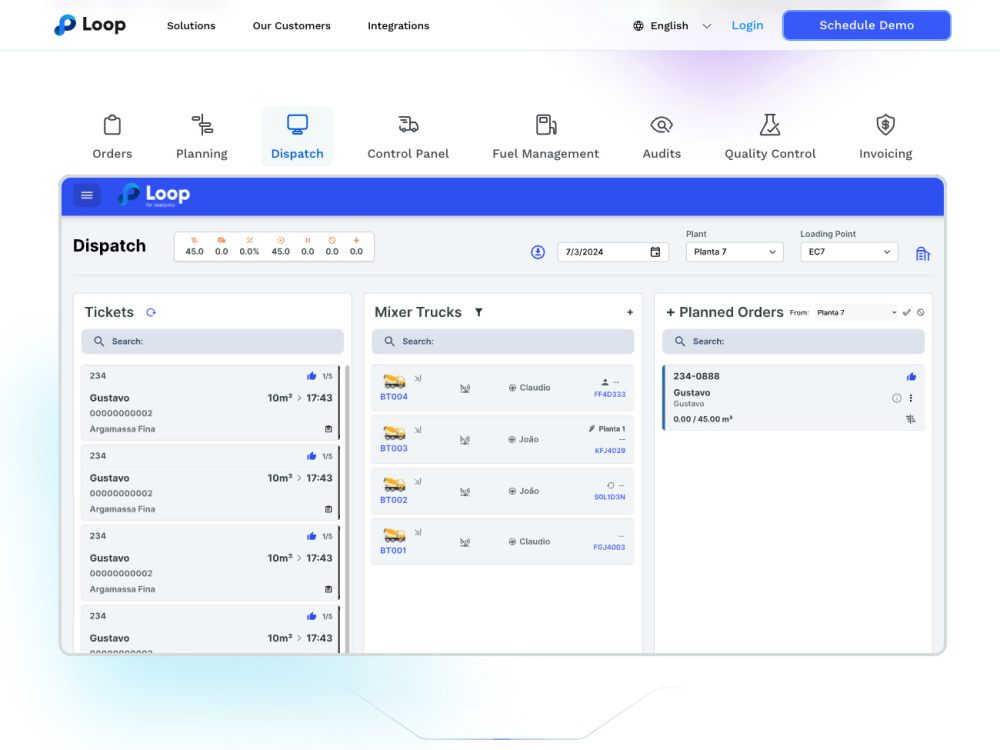This screenshot has width=1000, height=750.
Task: Click the BT002 truck icon
Action: pyautogui.click(x=394, y=485)
